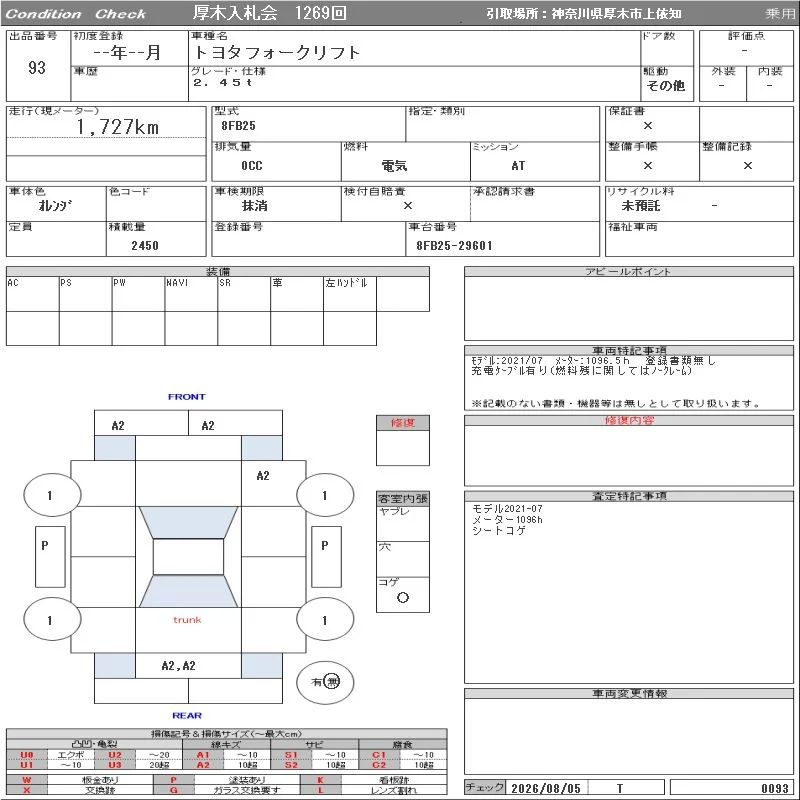Viewport: 800px width, 800px height.
Task: Select the recycle fee status 未預託
Action: click(x=641, y=206)
